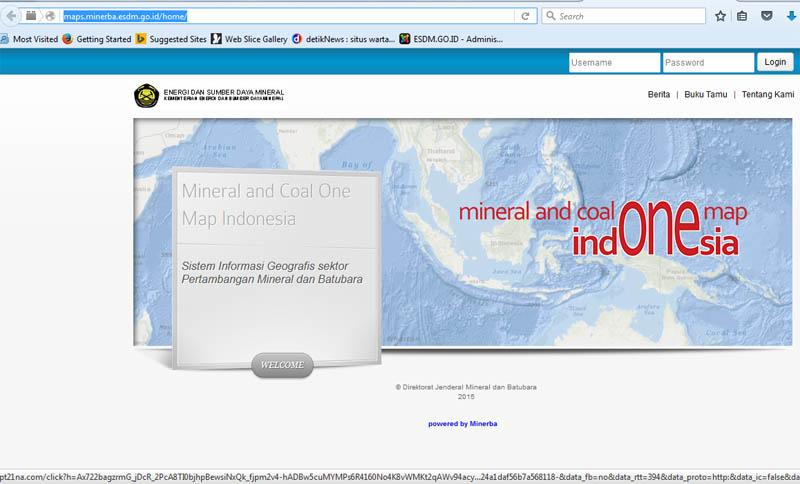Screen dimensions: 800x484
Task: Open the Buku Tamu menu link
Action: (x=706, y=95)
